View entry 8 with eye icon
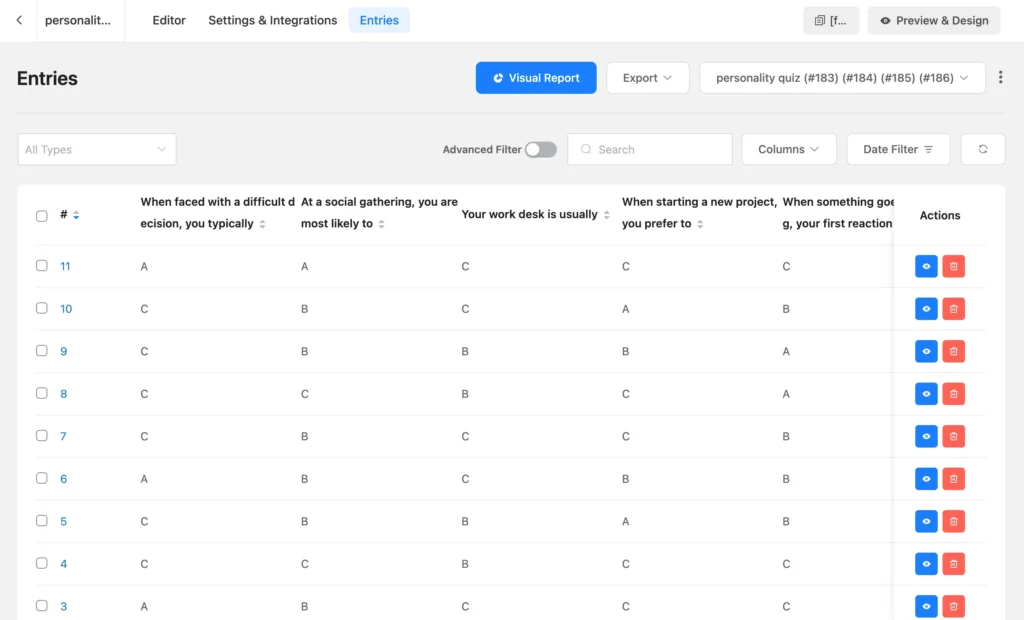This screenshot has width=1024, height=620. (926, 393)
